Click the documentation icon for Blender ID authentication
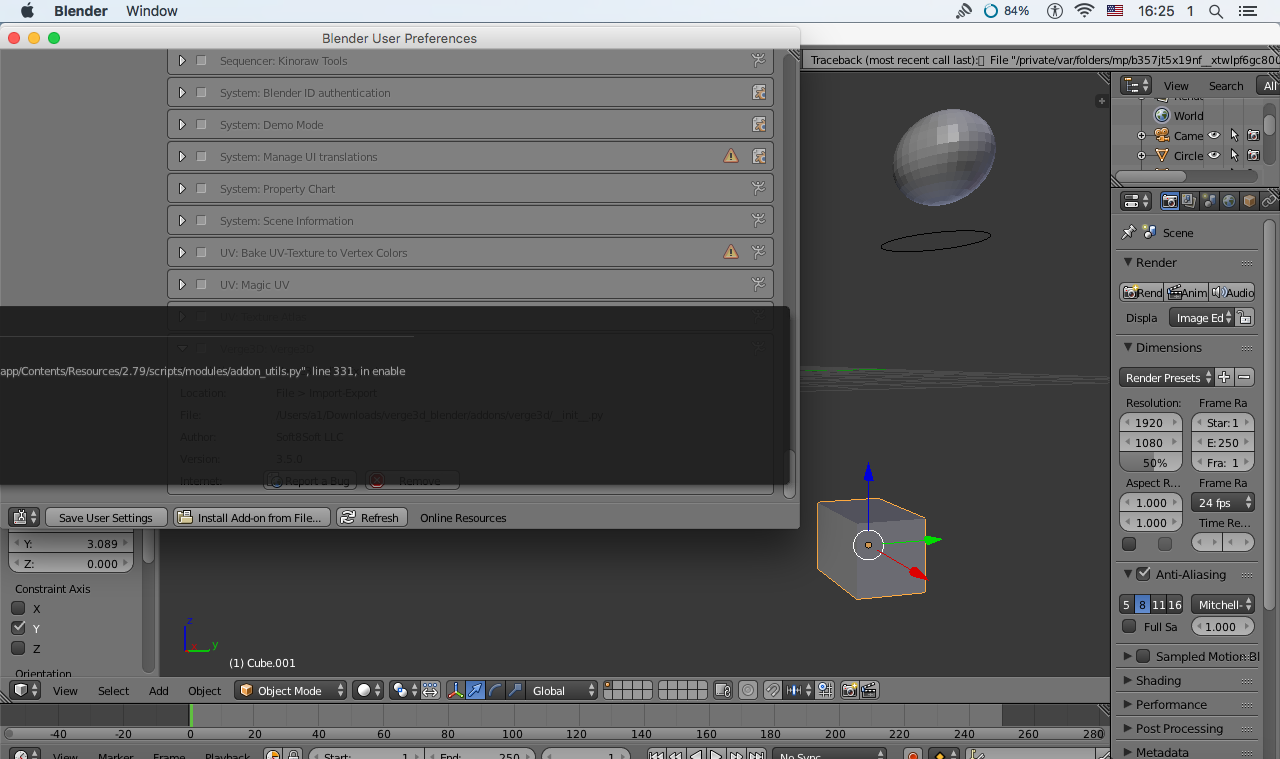This screenshot has height=759, width=1280. [759, 93]
